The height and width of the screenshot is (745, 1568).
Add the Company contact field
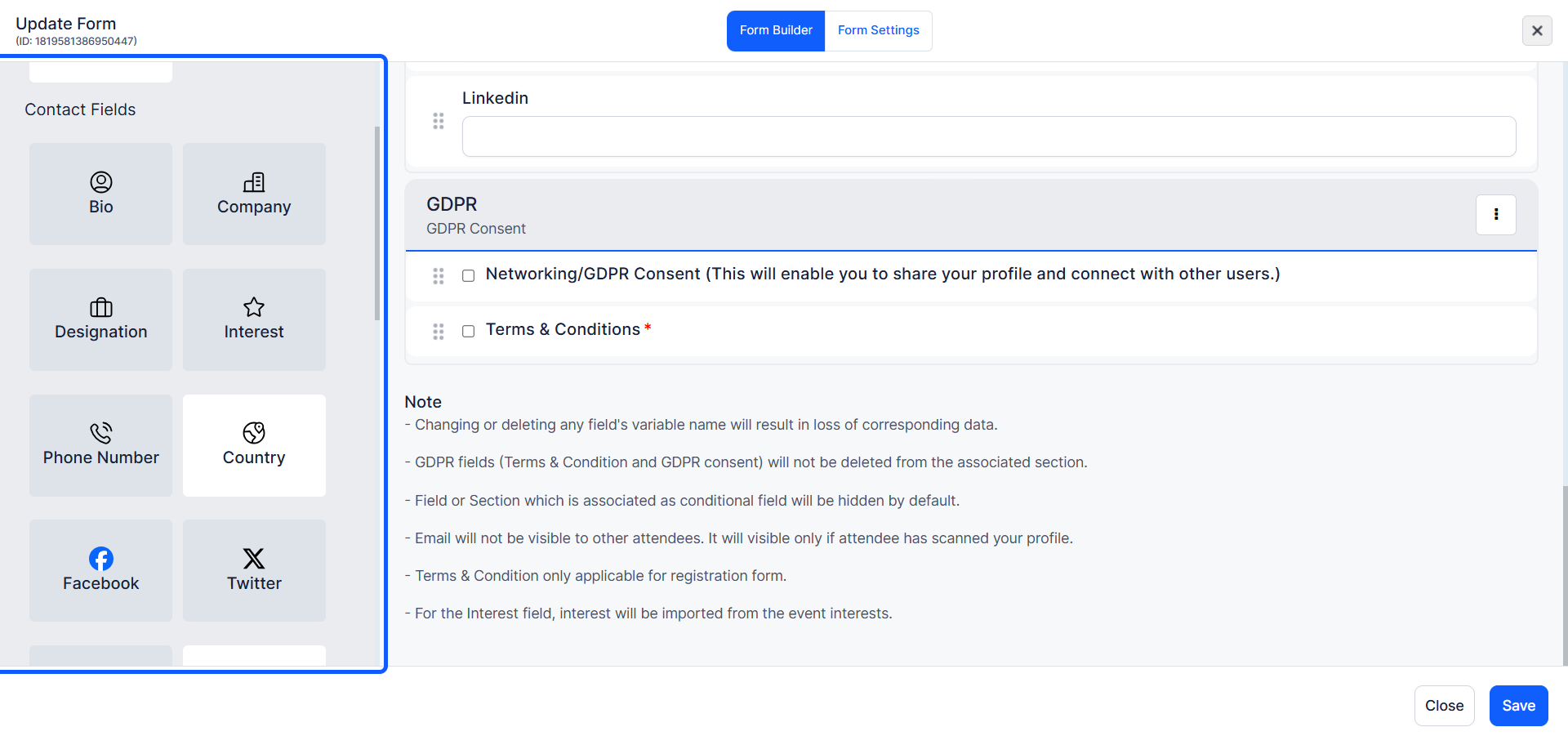pyautogui.click(x=254, y=194)
